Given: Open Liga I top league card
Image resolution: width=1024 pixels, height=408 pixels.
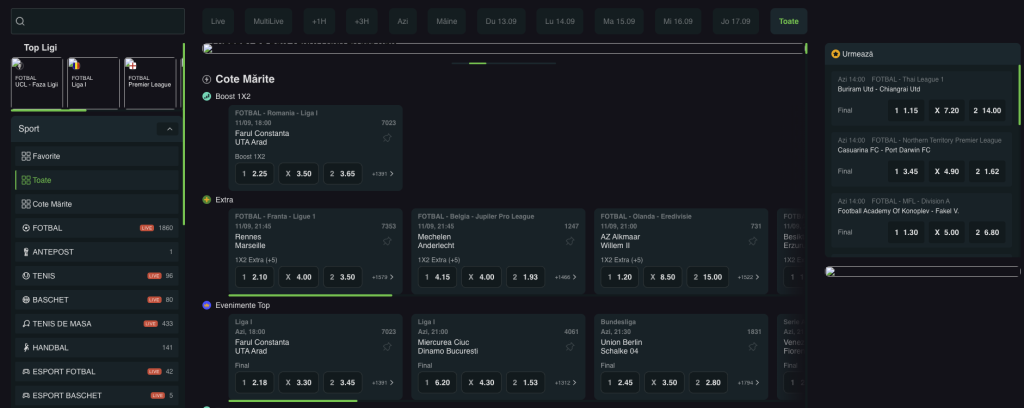Looking at the screenshot, I should tap(93, 82).
